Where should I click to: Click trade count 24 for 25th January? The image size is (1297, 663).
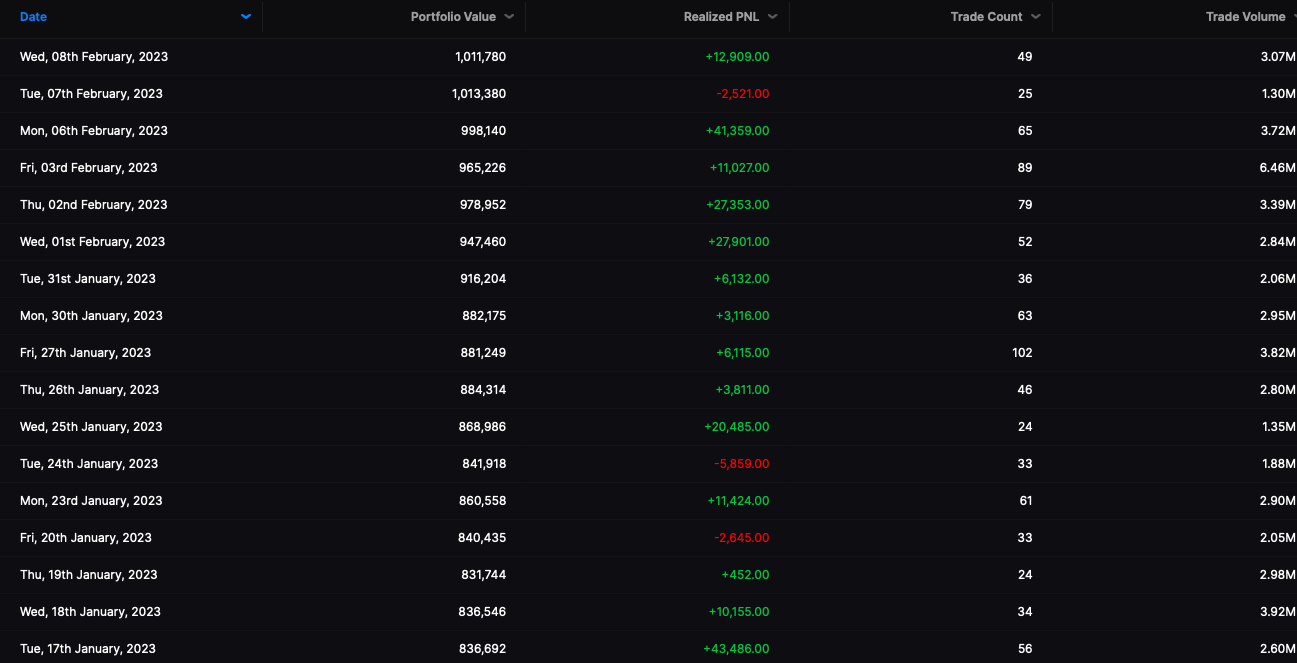tap(1025, 427)
